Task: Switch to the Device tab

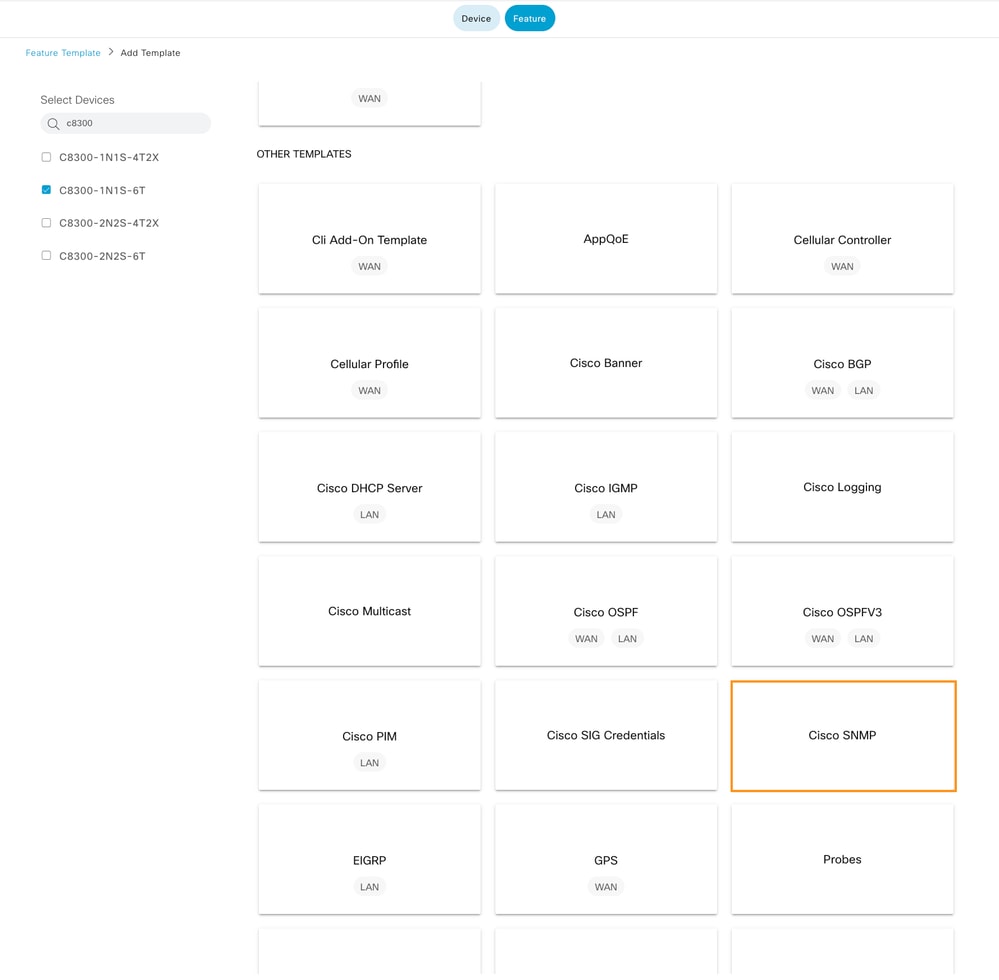Action: pos(476,18)
